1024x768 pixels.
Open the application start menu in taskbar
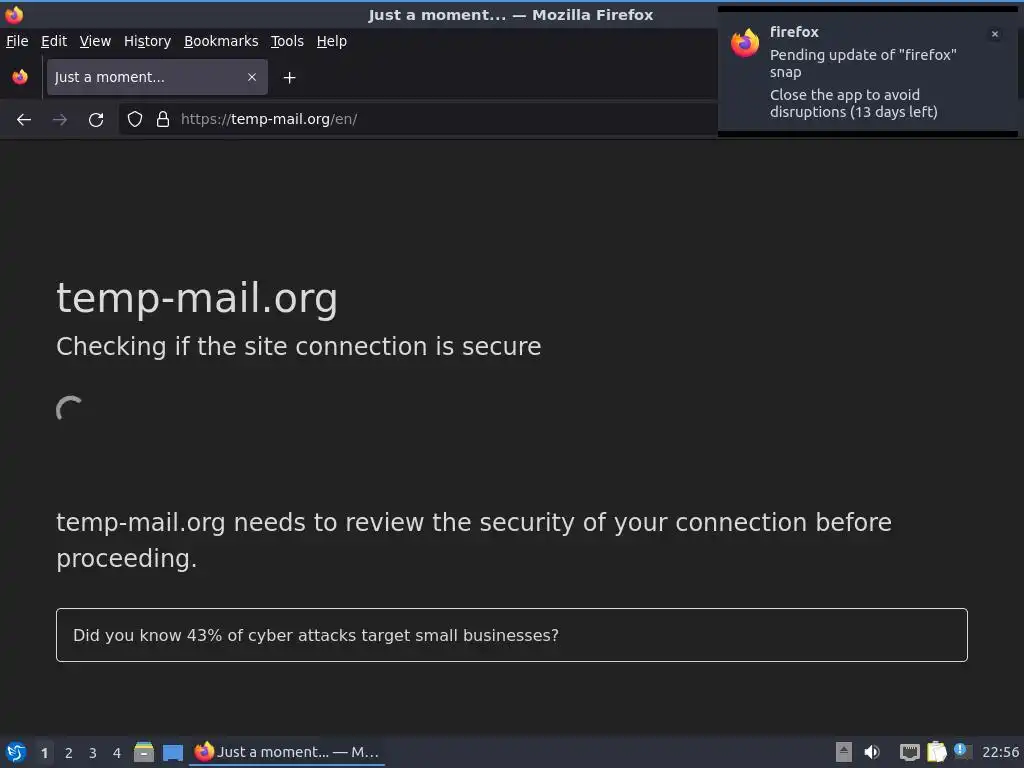point(16,752)
